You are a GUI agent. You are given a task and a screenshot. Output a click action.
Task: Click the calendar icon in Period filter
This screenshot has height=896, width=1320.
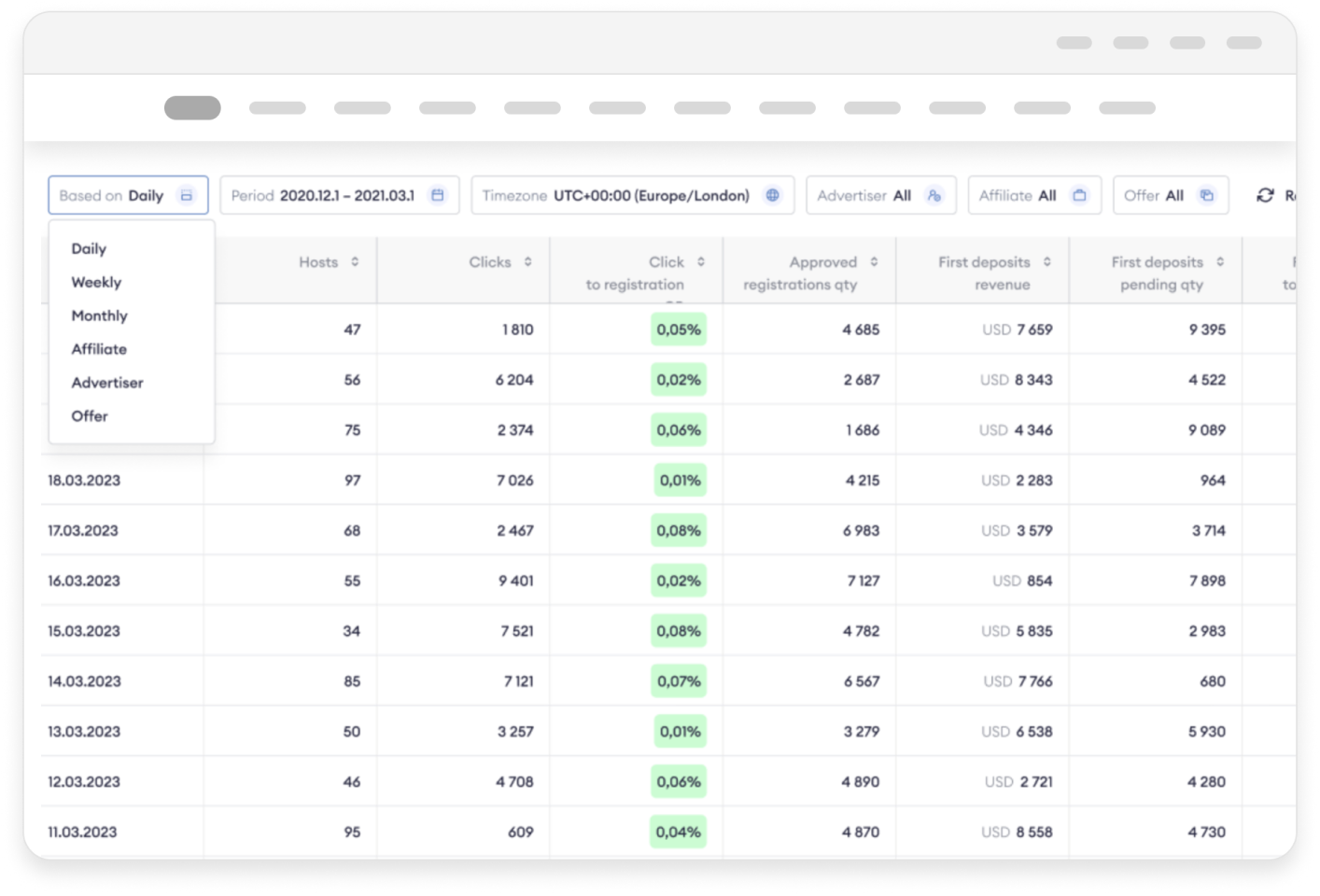(438, 195)
